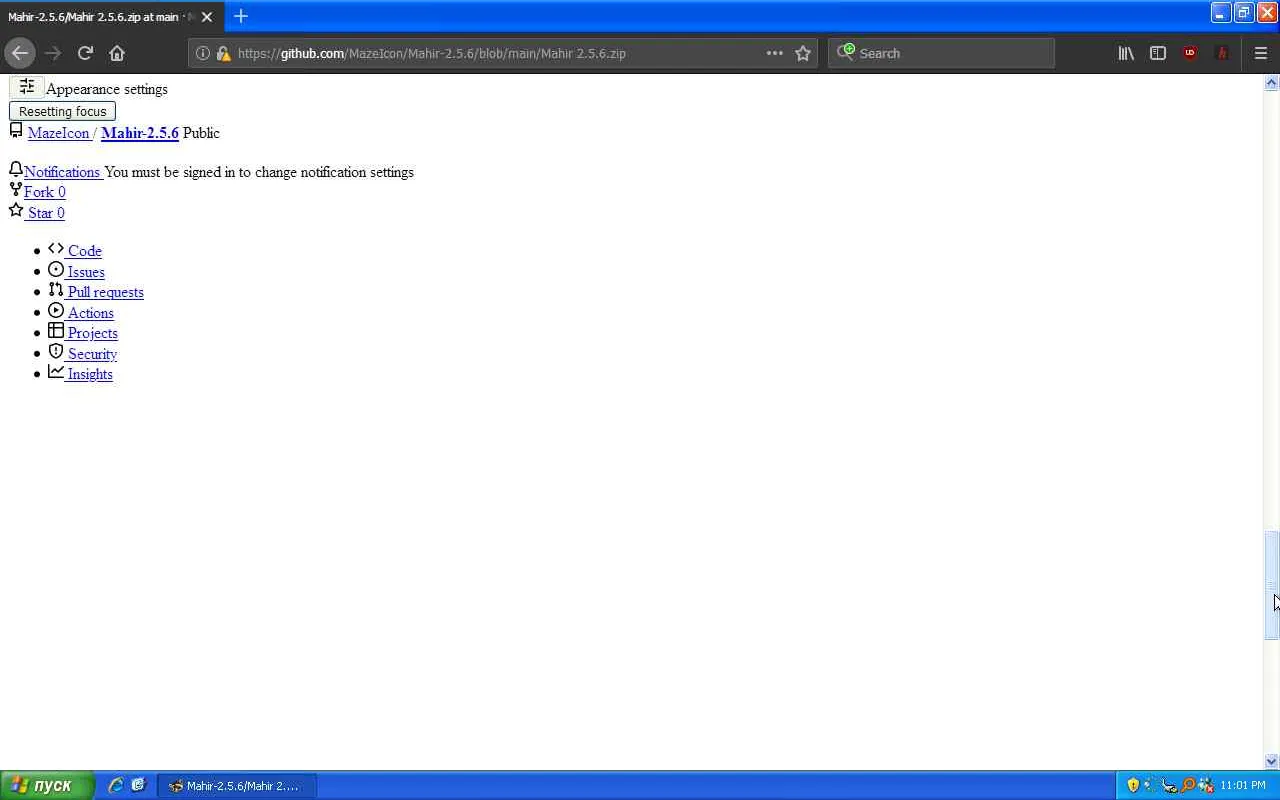The image size is (1280, 800).
Task: Open the Appearance settings sliders button
Action: (x=27, y=88)
